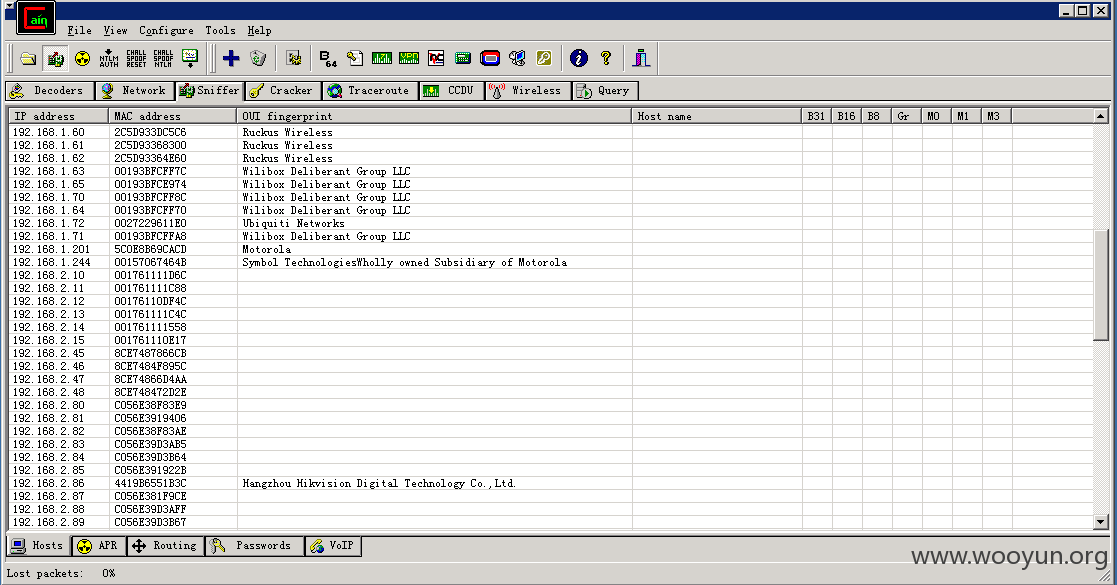Click the computer monitors toolbar icon
This screenshot has width=1117, height=585.
tap(517, 58)
